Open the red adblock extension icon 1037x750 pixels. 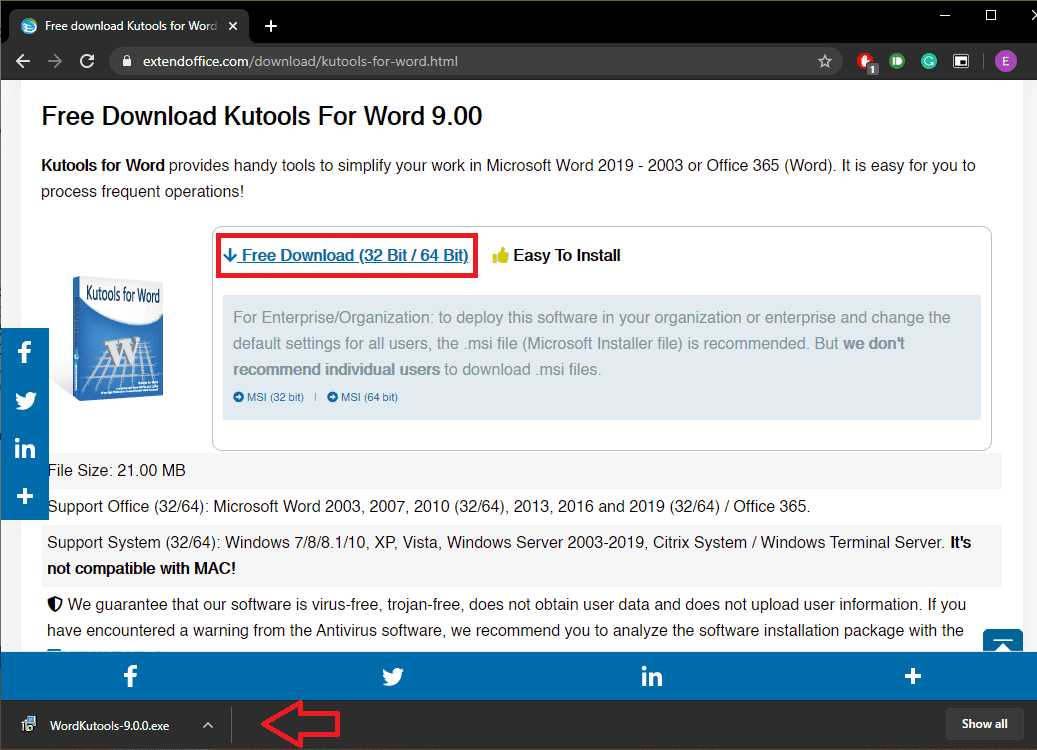[x=866, y=62]
